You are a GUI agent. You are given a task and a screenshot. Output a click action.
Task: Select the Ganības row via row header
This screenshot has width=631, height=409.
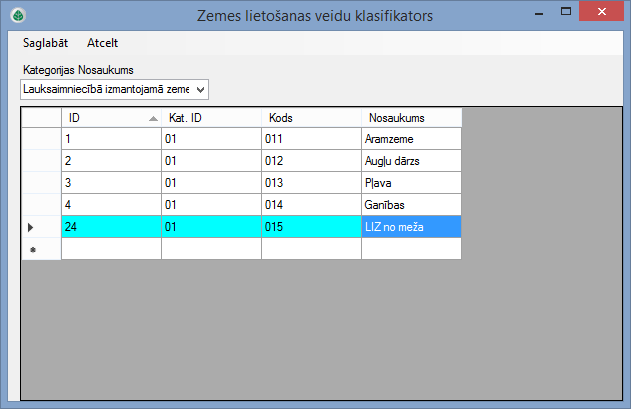click(x=41, y=205)
